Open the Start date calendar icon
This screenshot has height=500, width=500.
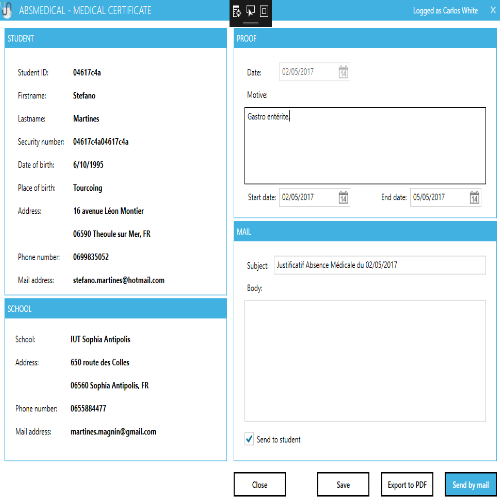pos(343,197)
